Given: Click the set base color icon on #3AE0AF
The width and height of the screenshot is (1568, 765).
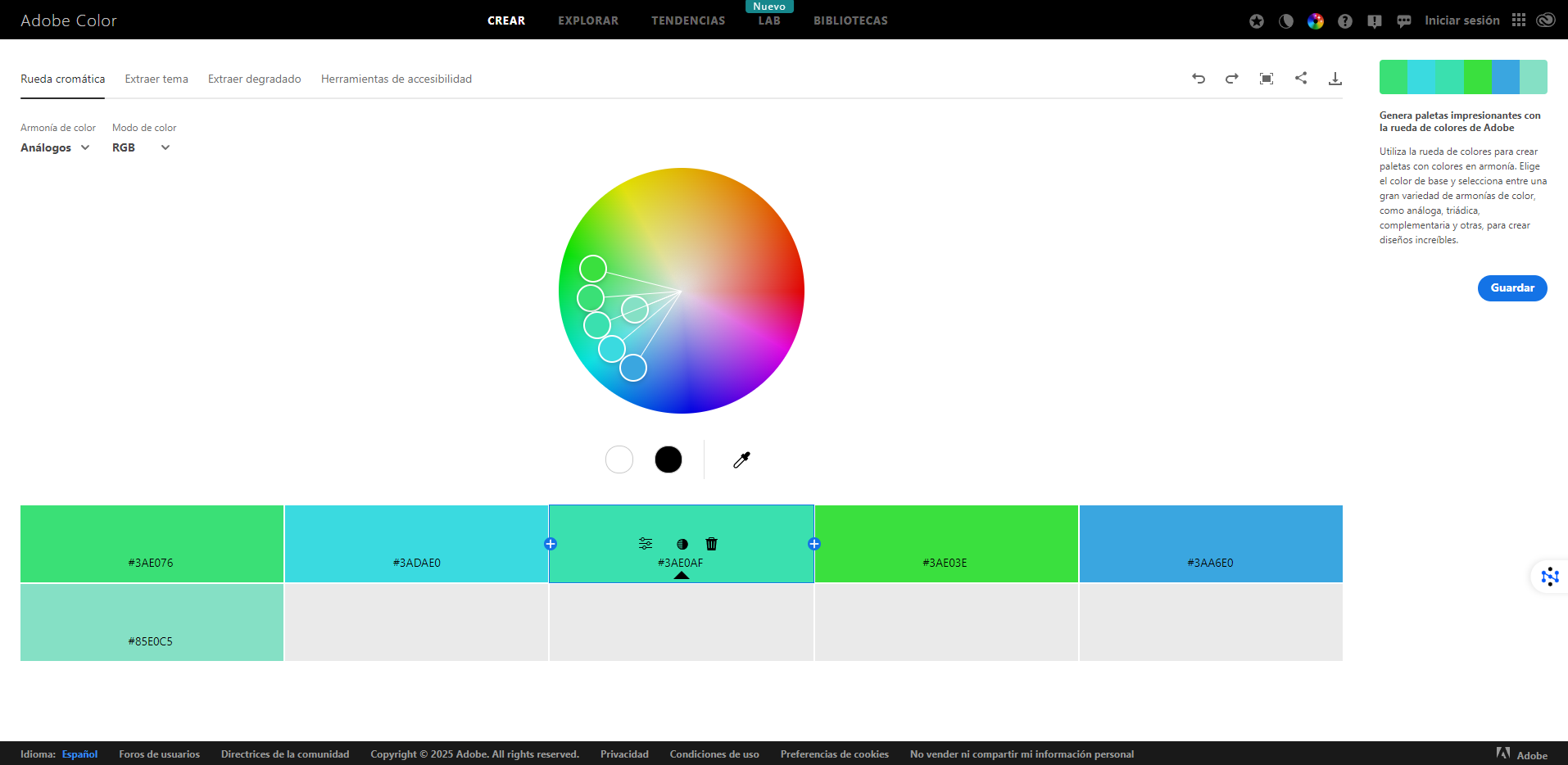Looking at the screenshot, I should click(x=682, y=544).
